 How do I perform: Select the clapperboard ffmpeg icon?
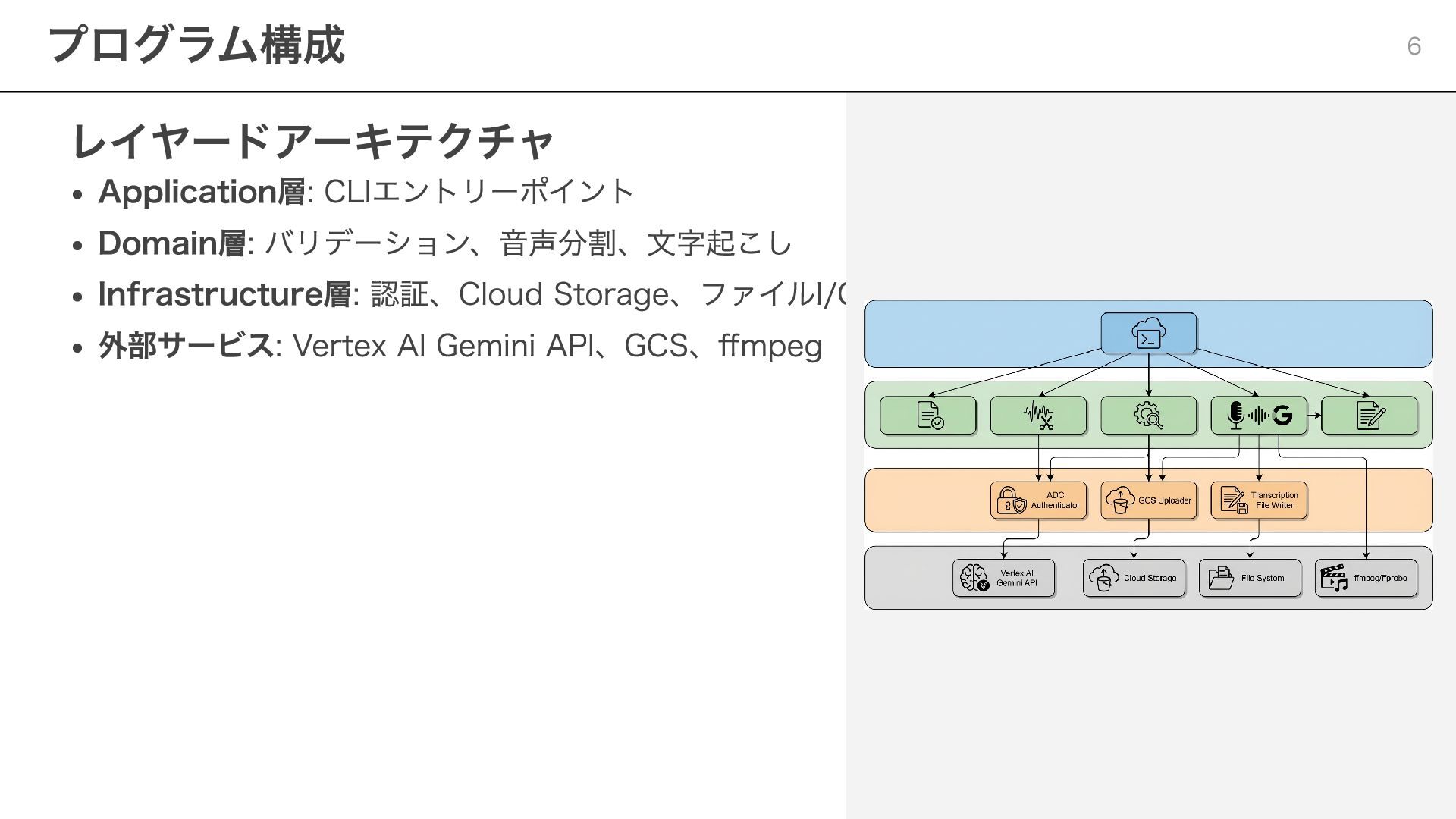[x=1334, y=578]
